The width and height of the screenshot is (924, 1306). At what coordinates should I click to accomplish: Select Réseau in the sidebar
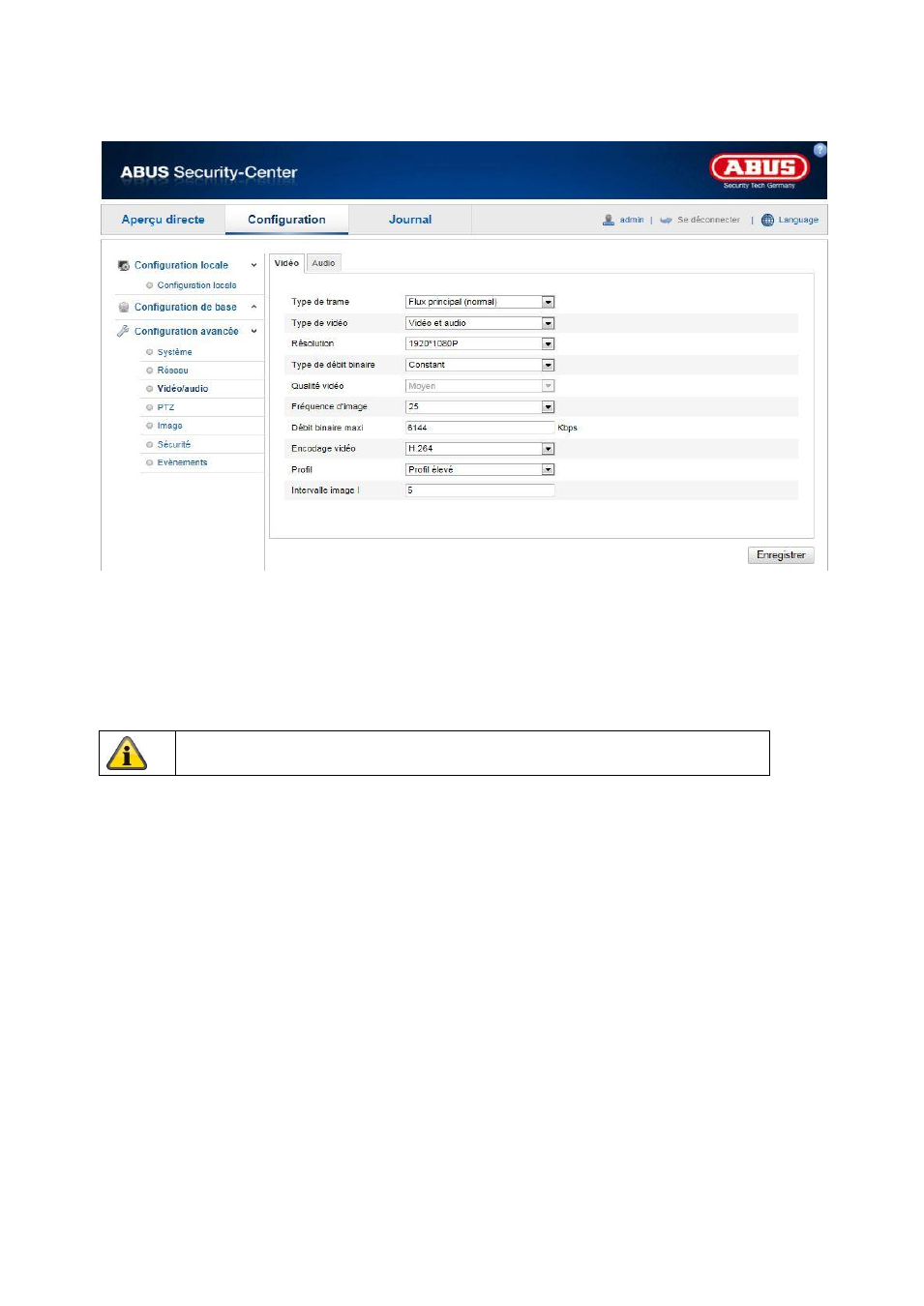pyautogui.click(x=172, y=371)
